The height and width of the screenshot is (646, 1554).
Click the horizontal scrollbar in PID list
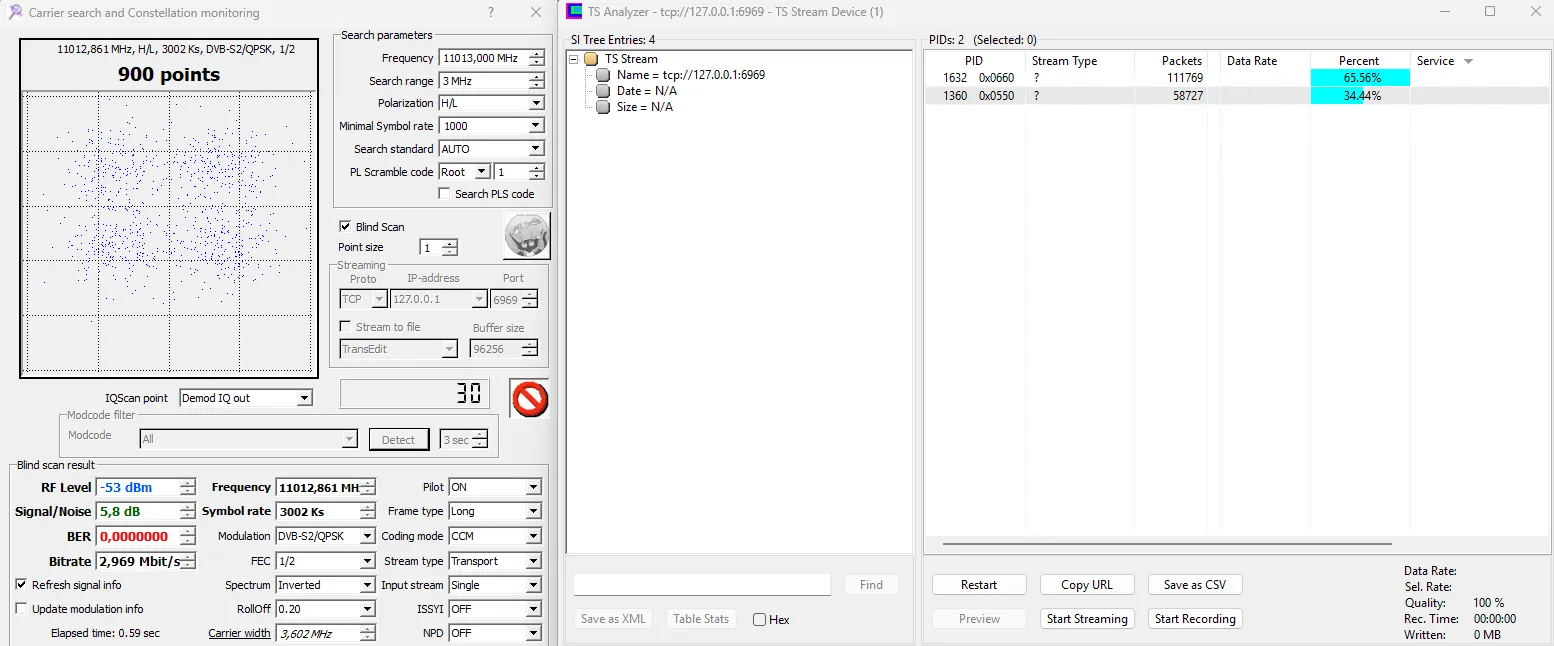(x=1166, y=544)
